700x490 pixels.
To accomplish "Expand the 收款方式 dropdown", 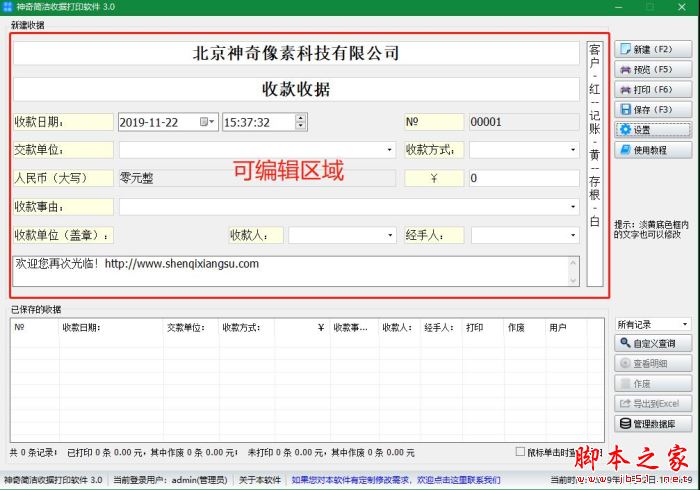I will (573, 150).
